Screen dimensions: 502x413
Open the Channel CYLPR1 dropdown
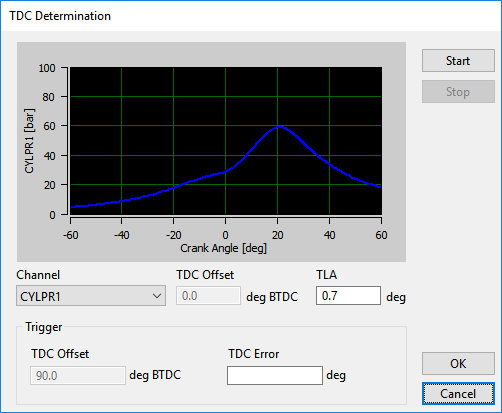(91, 296)
